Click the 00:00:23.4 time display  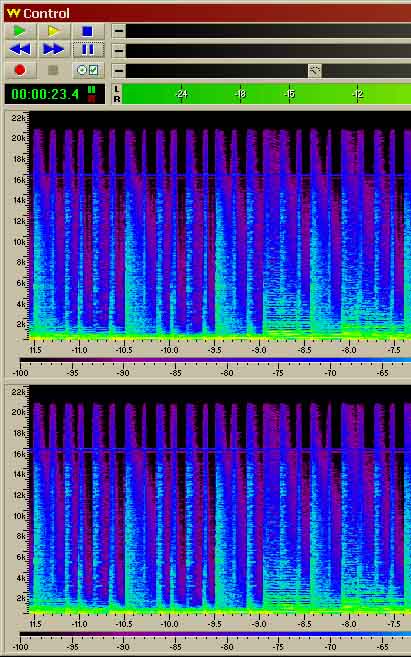click(x=45, y=94)
